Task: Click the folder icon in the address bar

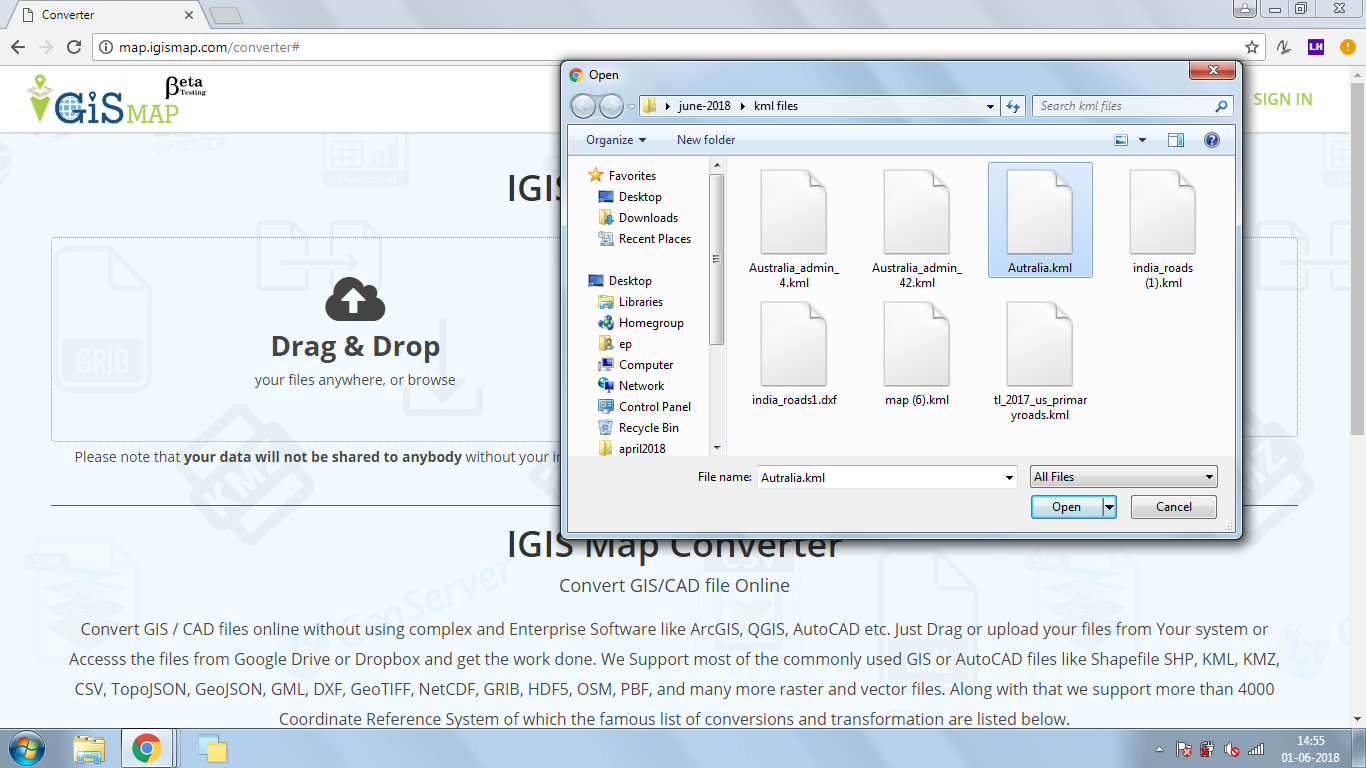Action: tap(649, 105)
